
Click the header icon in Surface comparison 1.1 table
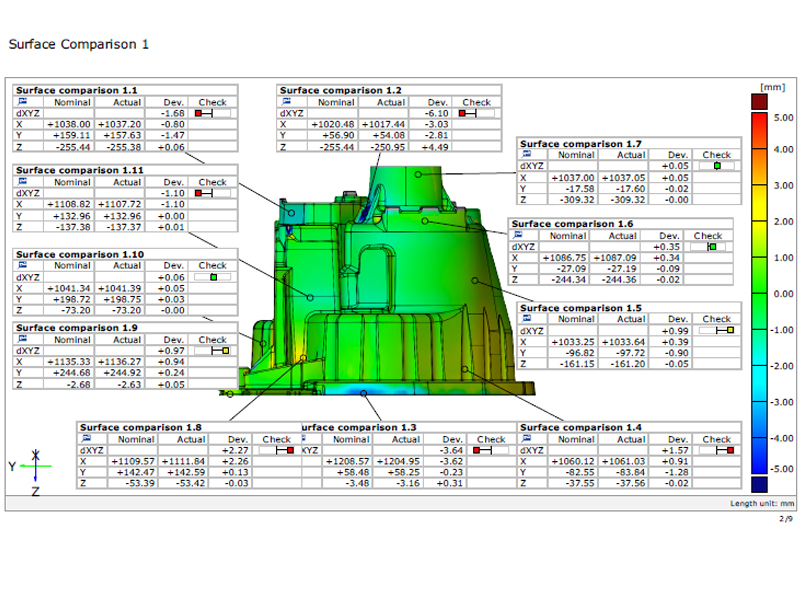[x=21, y=102]
